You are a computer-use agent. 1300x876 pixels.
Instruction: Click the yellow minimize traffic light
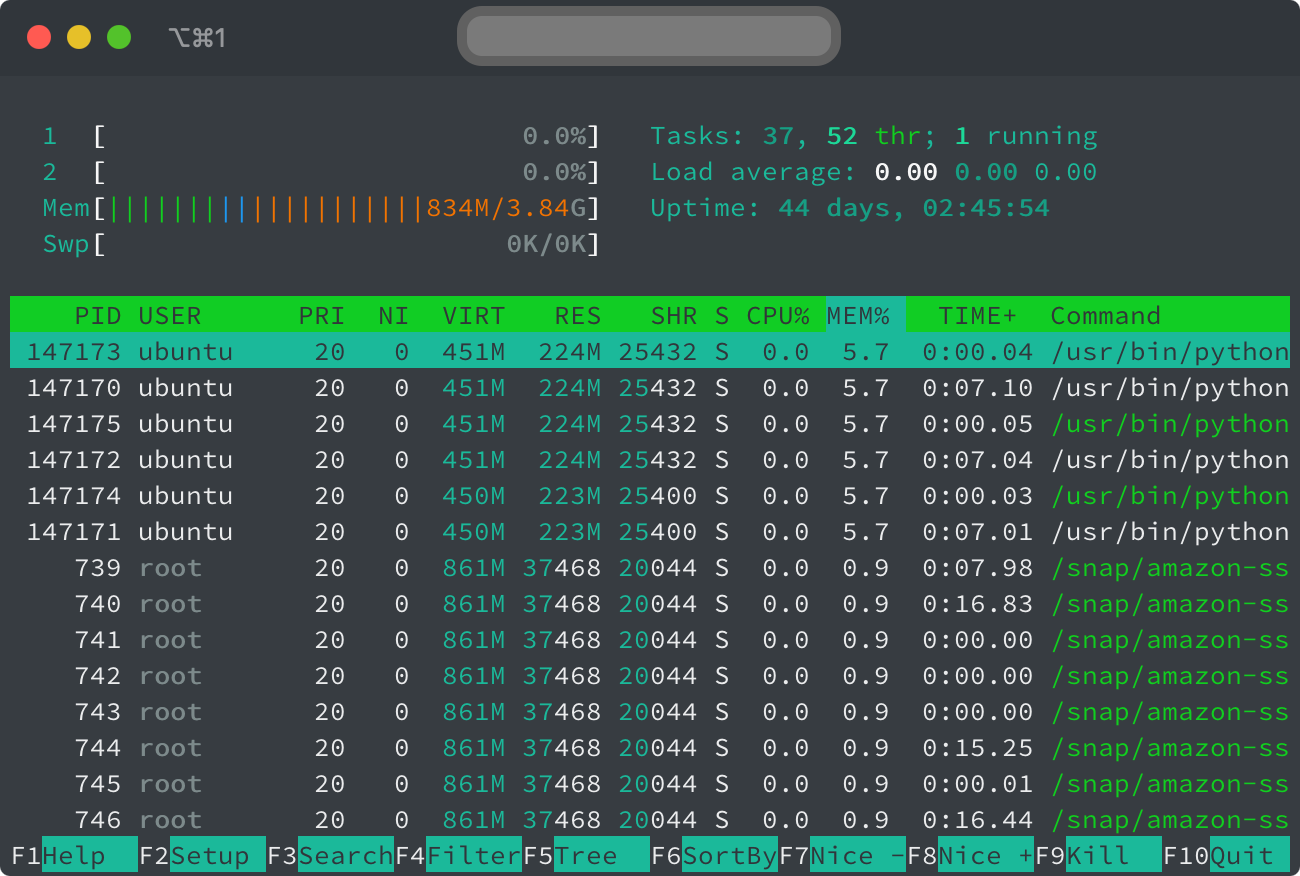click(78, 36)
